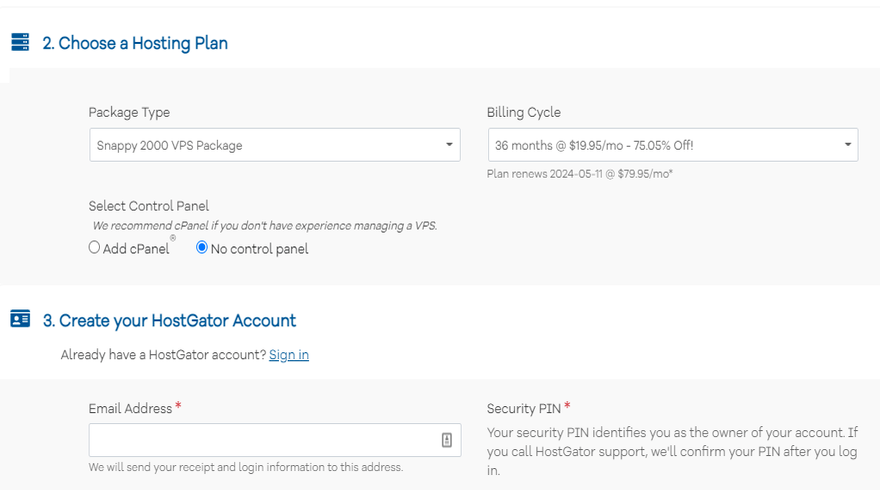
Task: Click the autofill icon inside Email Address field
Action: pyautogui.click(x=447, y=440)
